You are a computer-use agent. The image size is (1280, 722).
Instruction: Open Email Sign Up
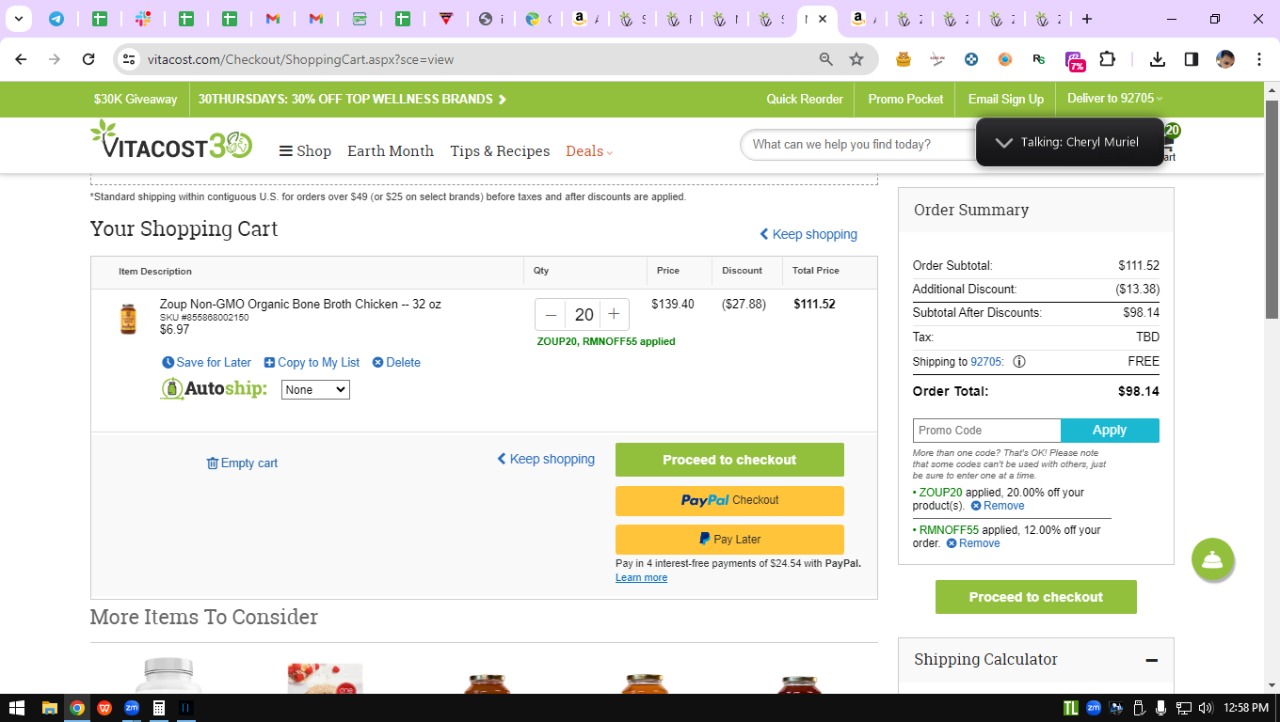click(1006, 99)
